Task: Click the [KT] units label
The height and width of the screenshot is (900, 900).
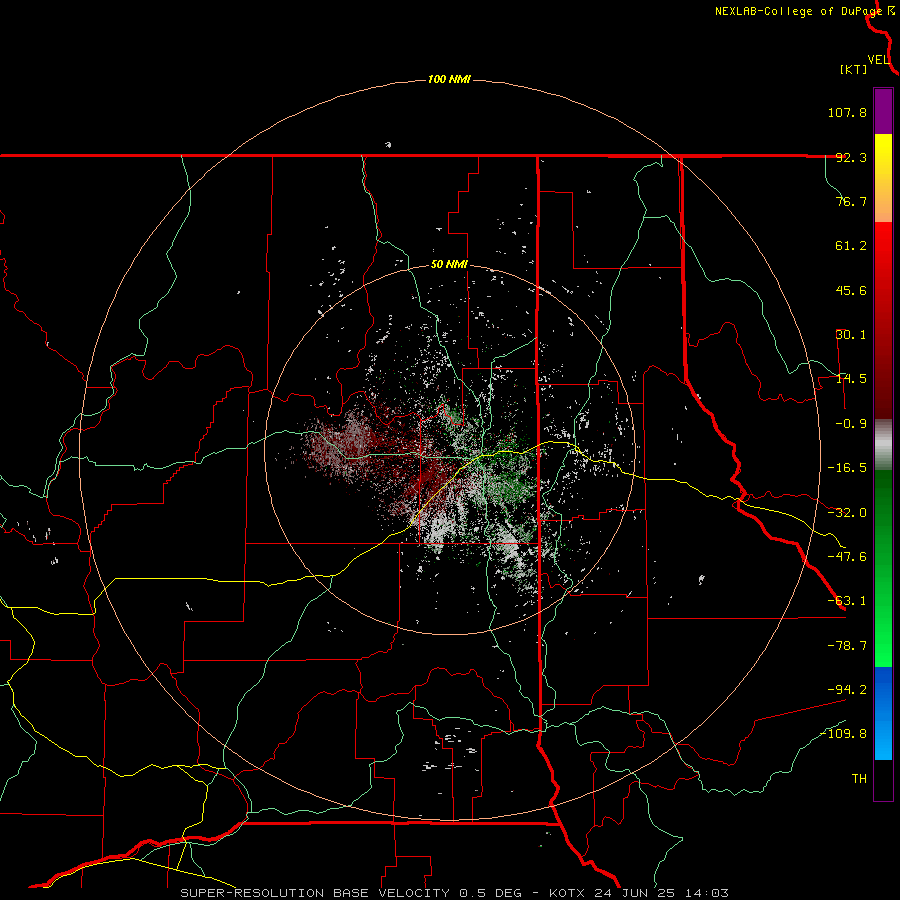Action: 854,69
